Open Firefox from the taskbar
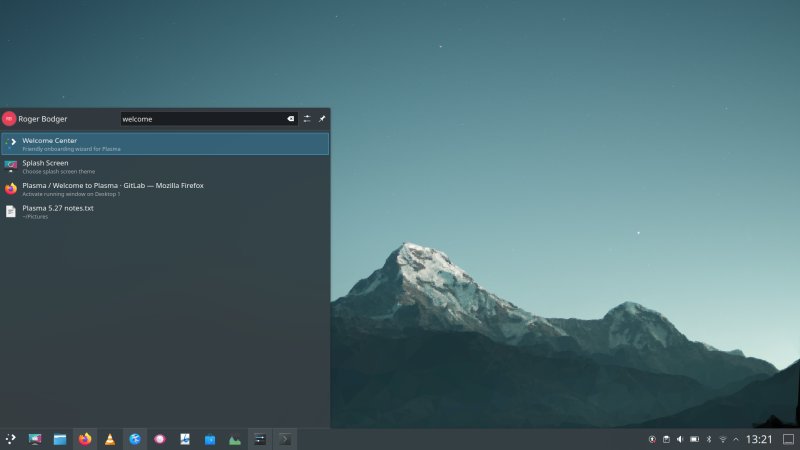This screenshot has width=800, height=450. [x=85, y=439]
